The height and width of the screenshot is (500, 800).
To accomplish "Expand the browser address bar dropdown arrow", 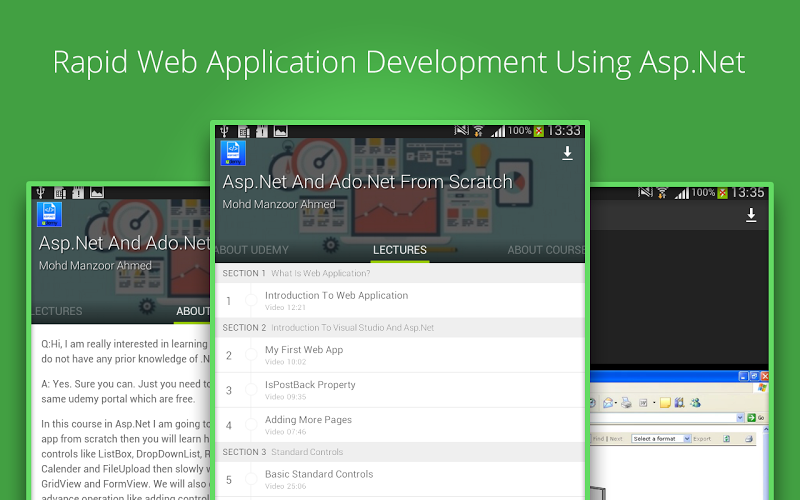I will (740, 417).
